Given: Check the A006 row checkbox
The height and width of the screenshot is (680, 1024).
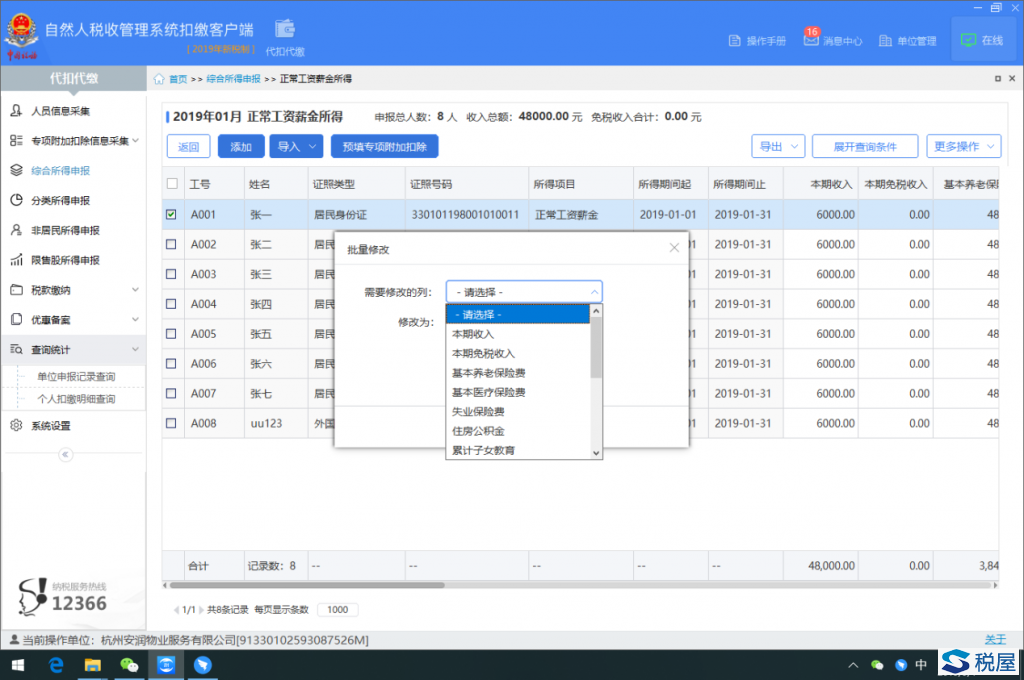Looking at the screenshot, I should coord(171,363).
